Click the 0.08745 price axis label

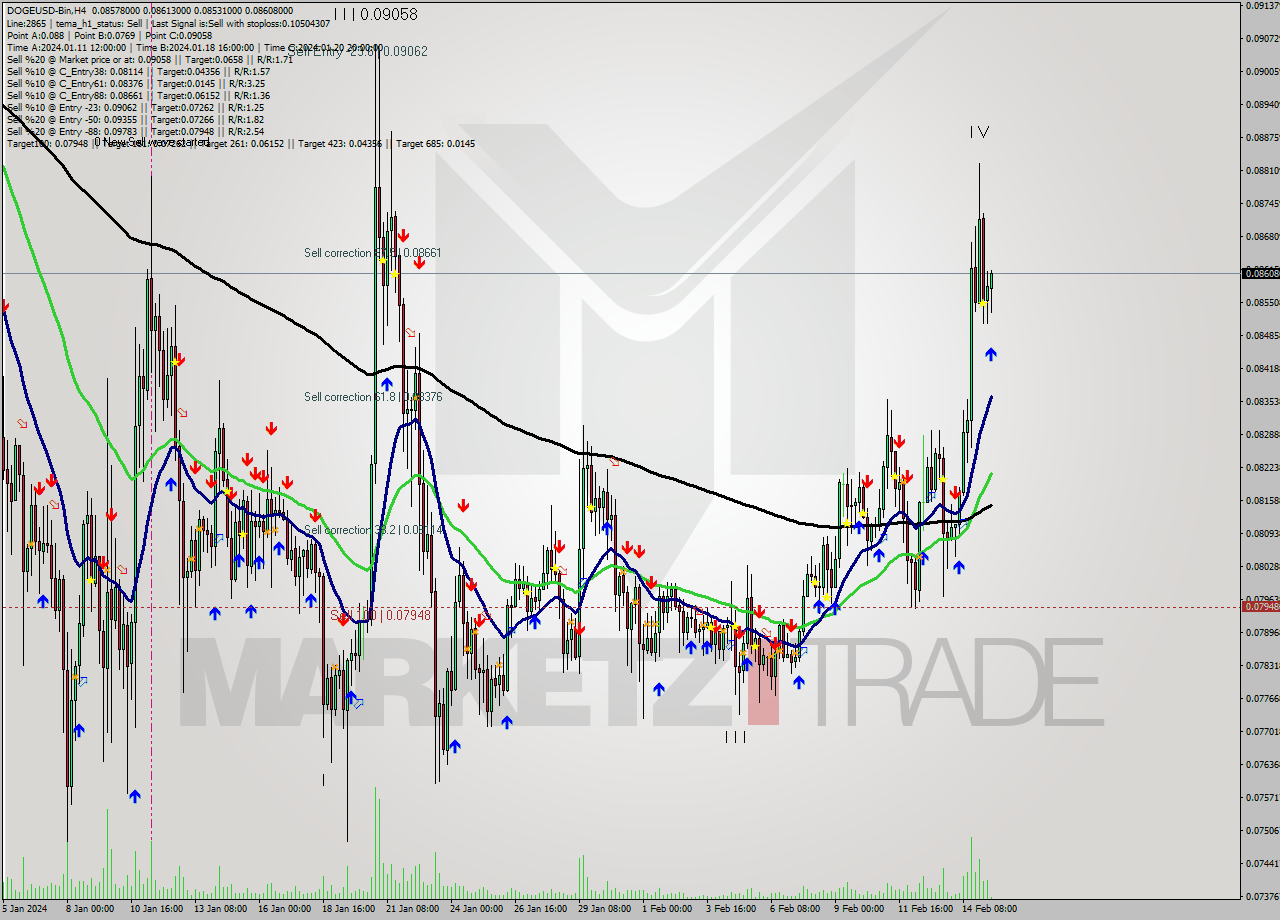(x=1262, y=204)
